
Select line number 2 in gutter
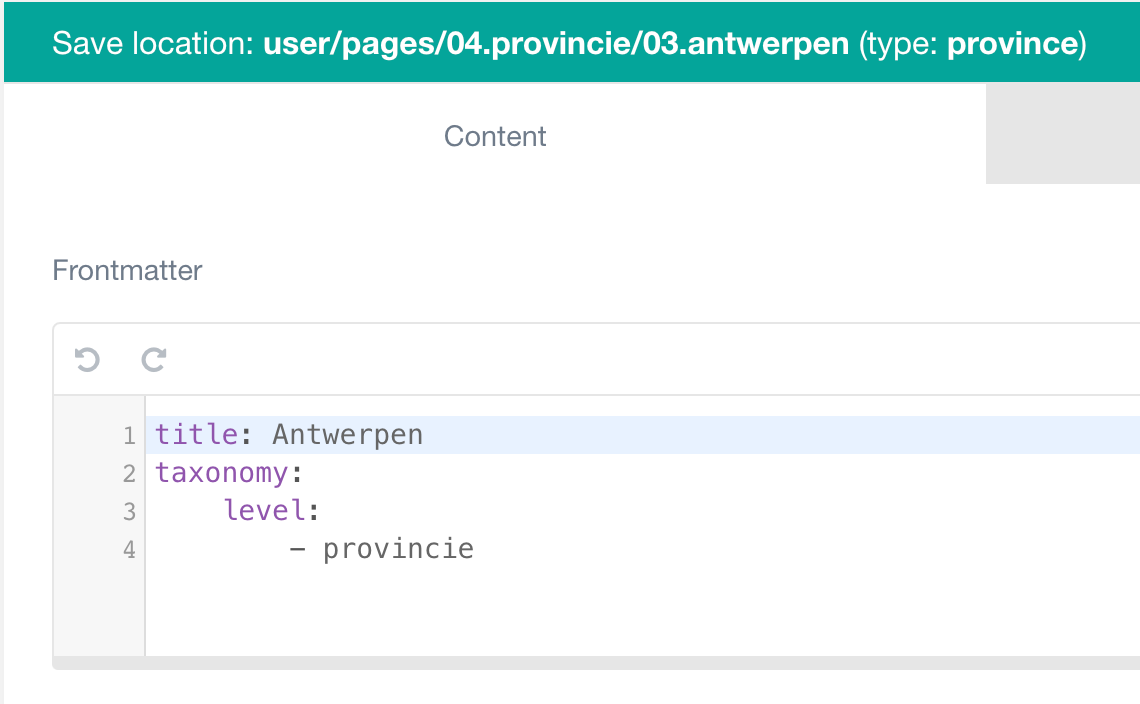tap(129, 473)
